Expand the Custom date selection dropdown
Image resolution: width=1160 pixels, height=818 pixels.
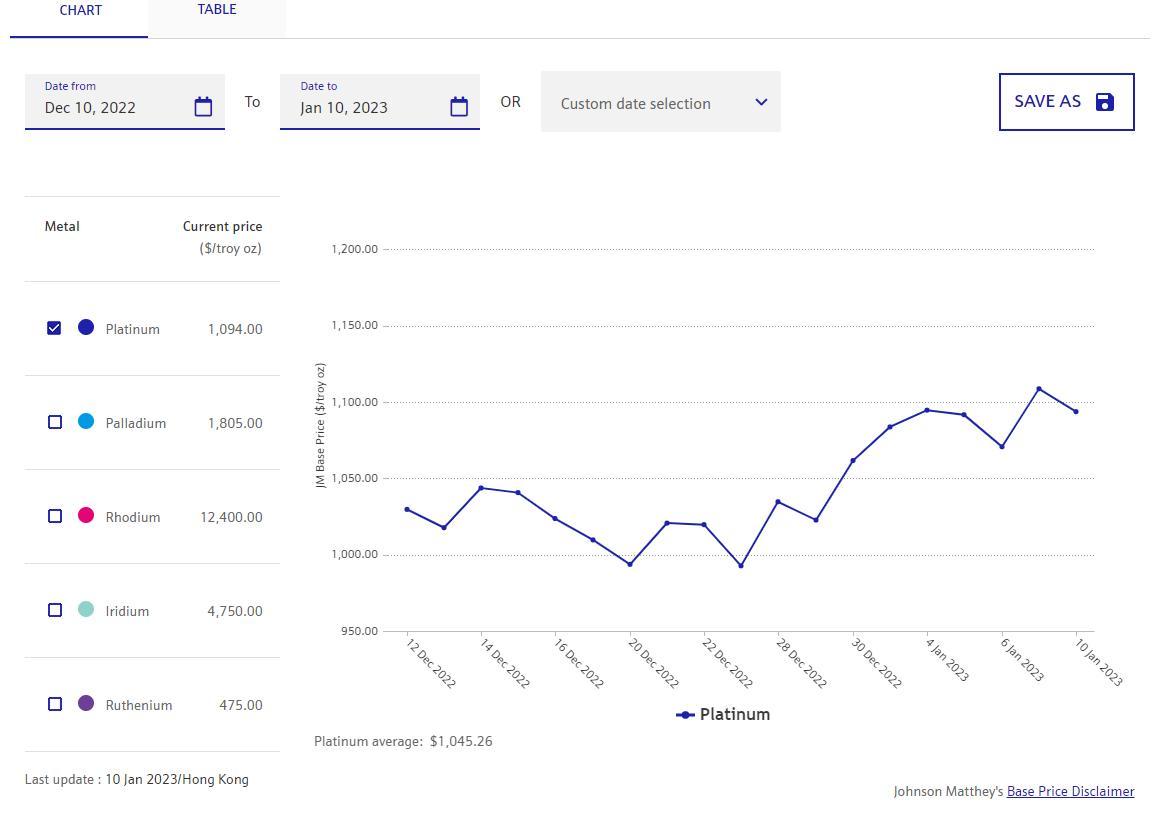coord(660,102)
